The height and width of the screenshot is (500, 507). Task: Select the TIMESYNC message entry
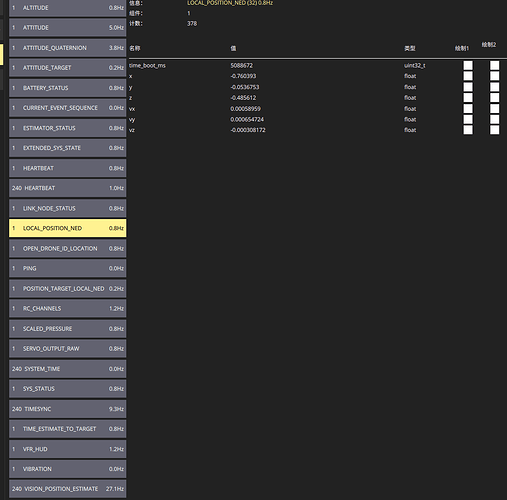coord(67,409)
